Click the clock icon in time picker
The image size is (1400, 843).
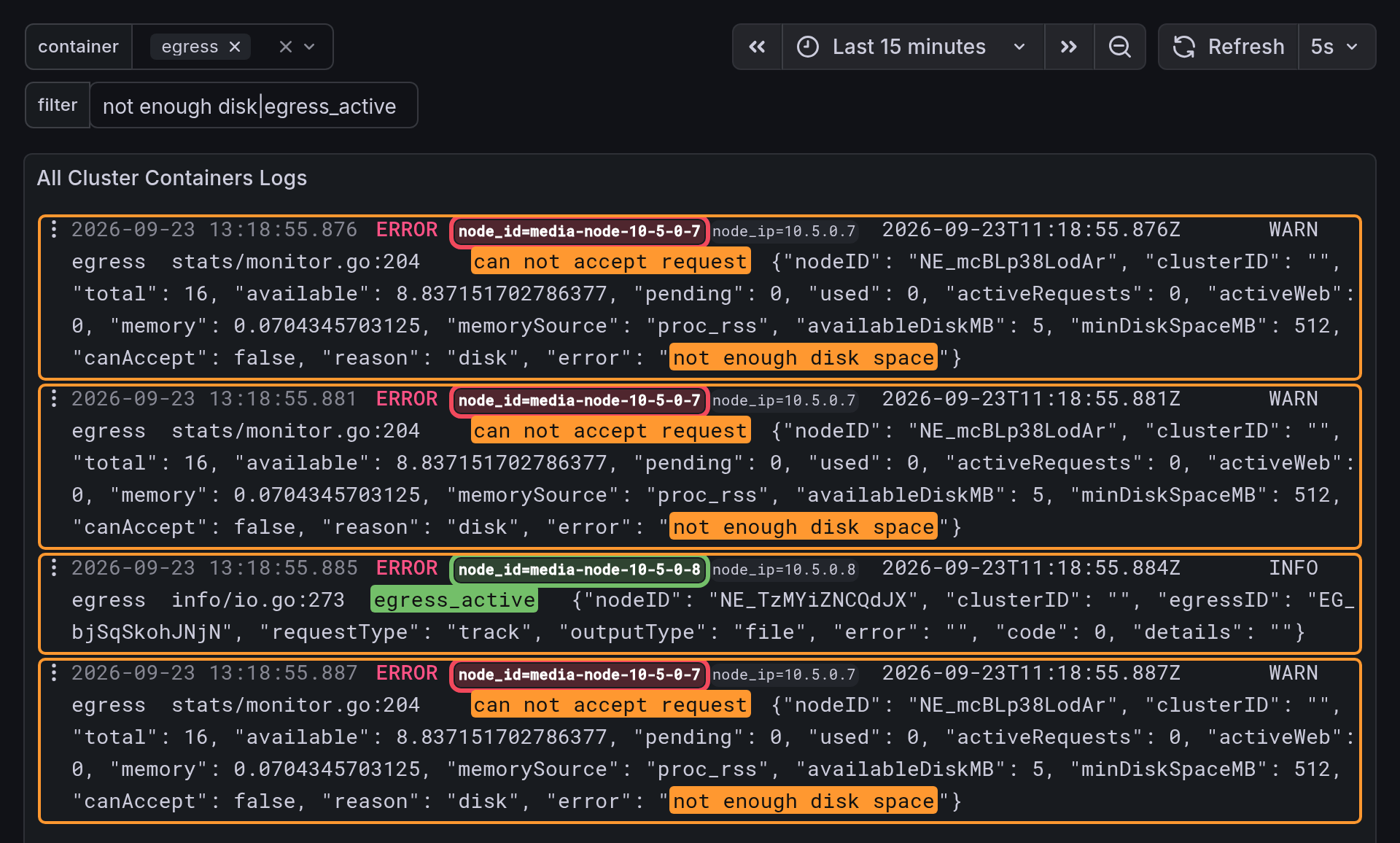[808, 47]
